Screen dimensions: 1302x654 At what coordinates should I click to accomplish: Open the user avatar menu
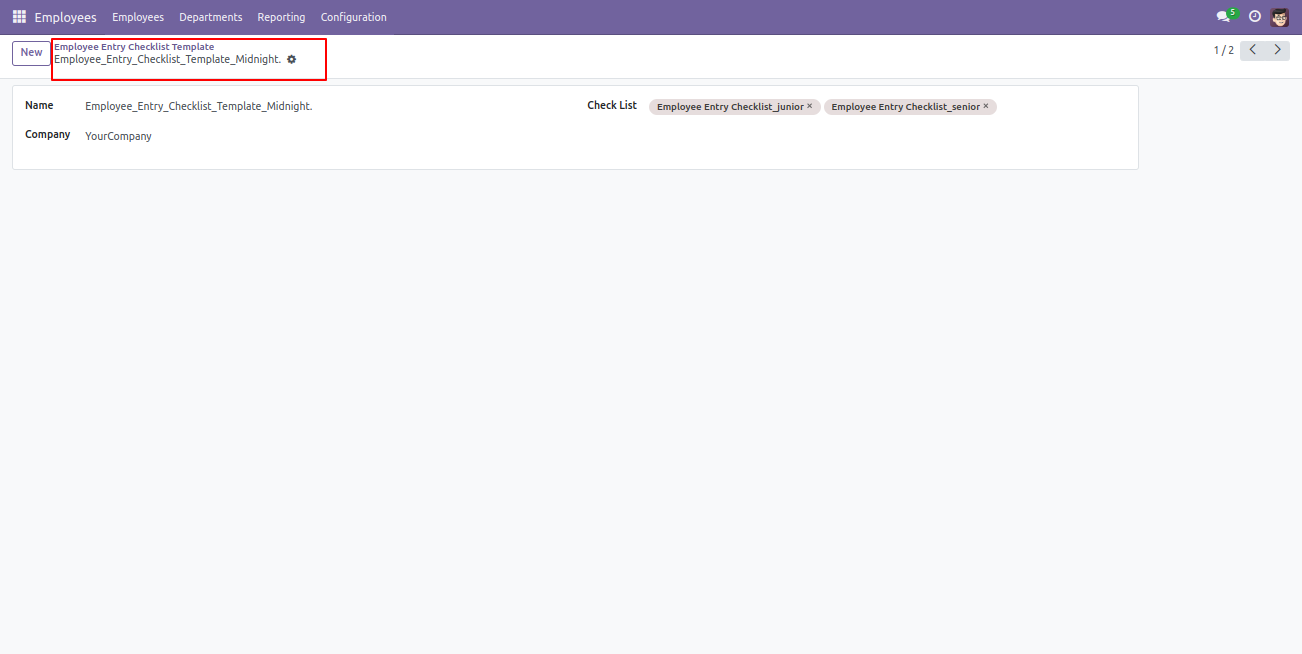1280,17
